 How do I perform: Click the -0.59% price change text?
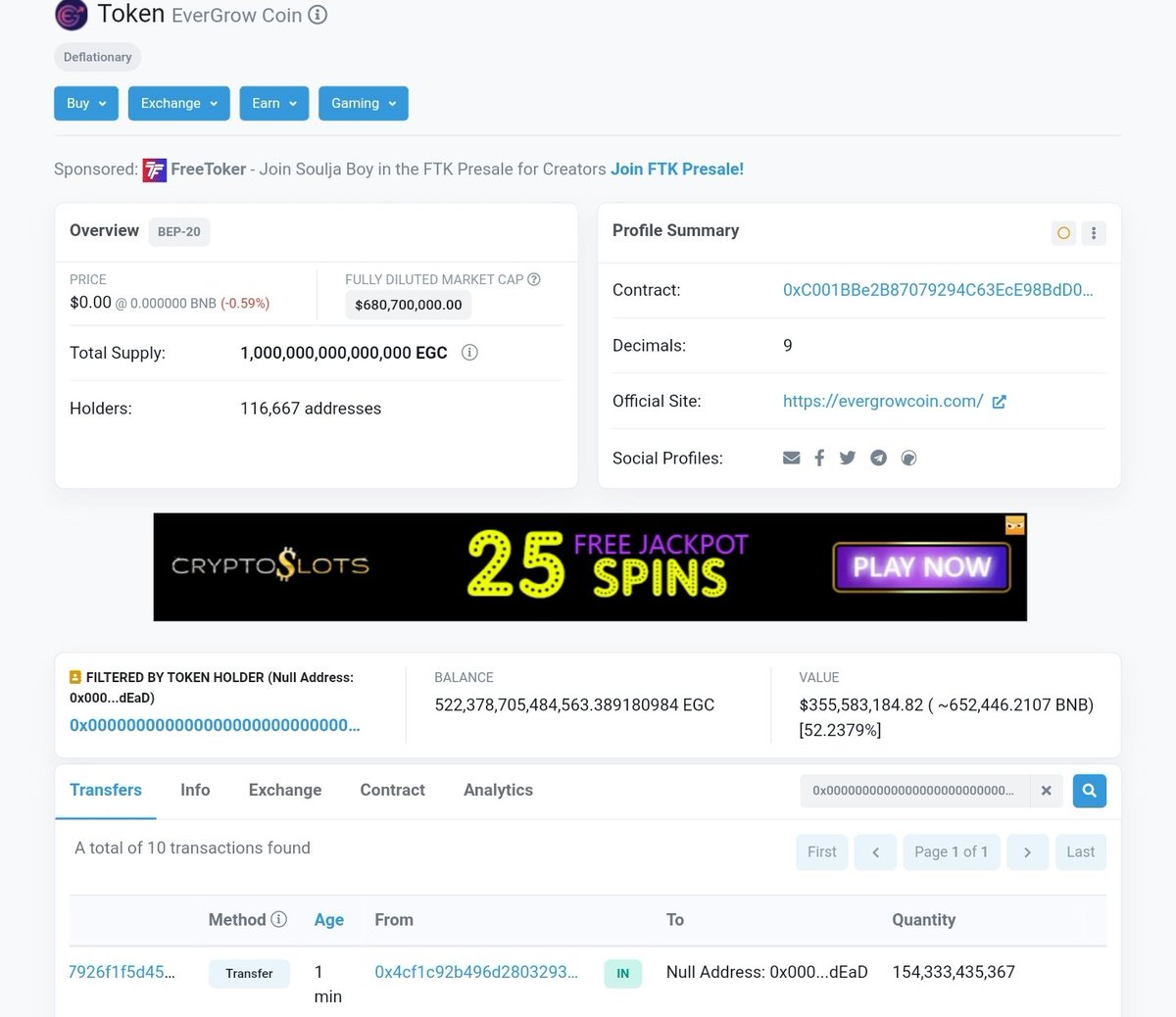click(x=245, y=304)
